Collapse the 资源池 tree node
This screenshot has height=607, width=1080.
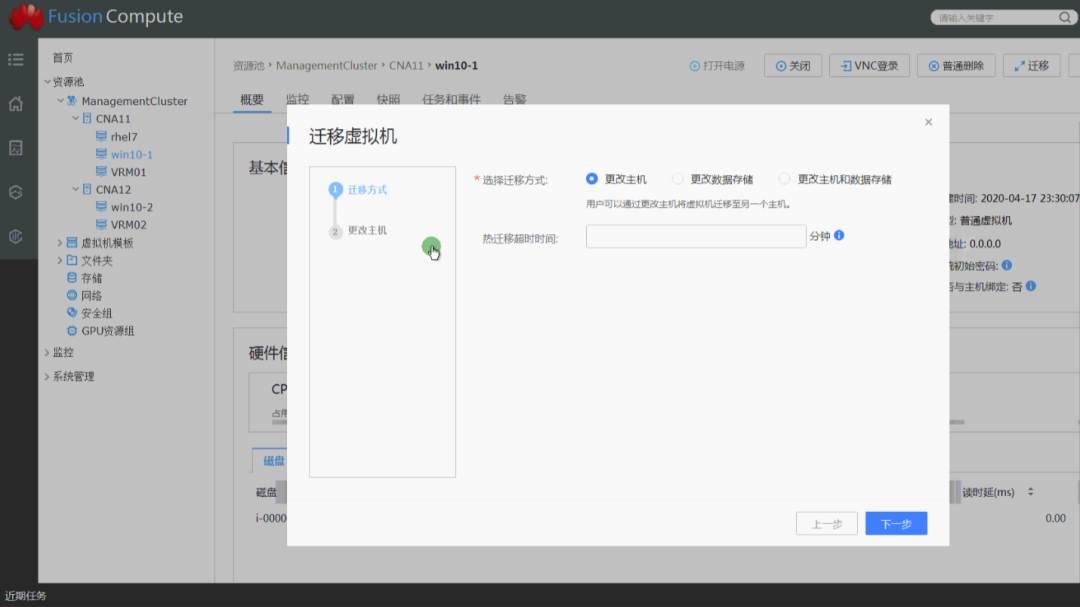pyautogui.click(x=47, y=81)
